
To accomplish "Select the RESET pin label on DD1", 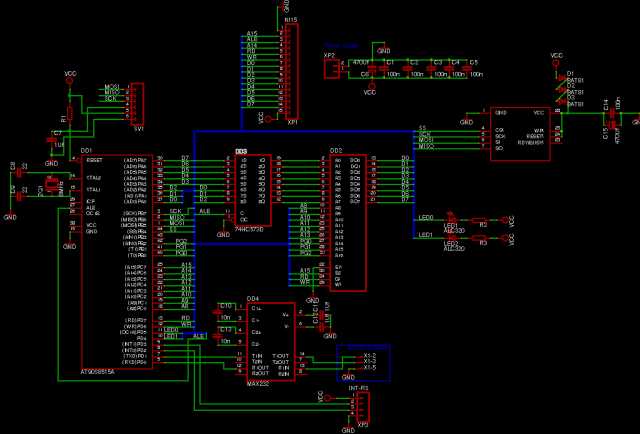I will tap(94, 160).
